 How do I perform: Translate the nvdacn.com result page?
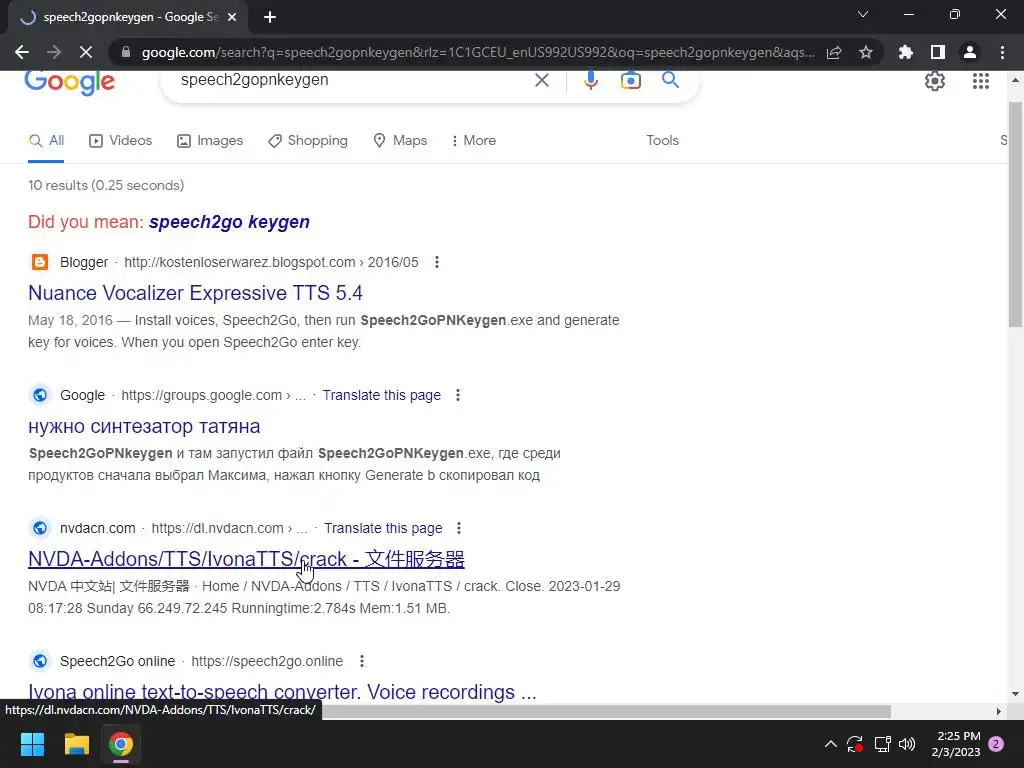coord(383,528)
